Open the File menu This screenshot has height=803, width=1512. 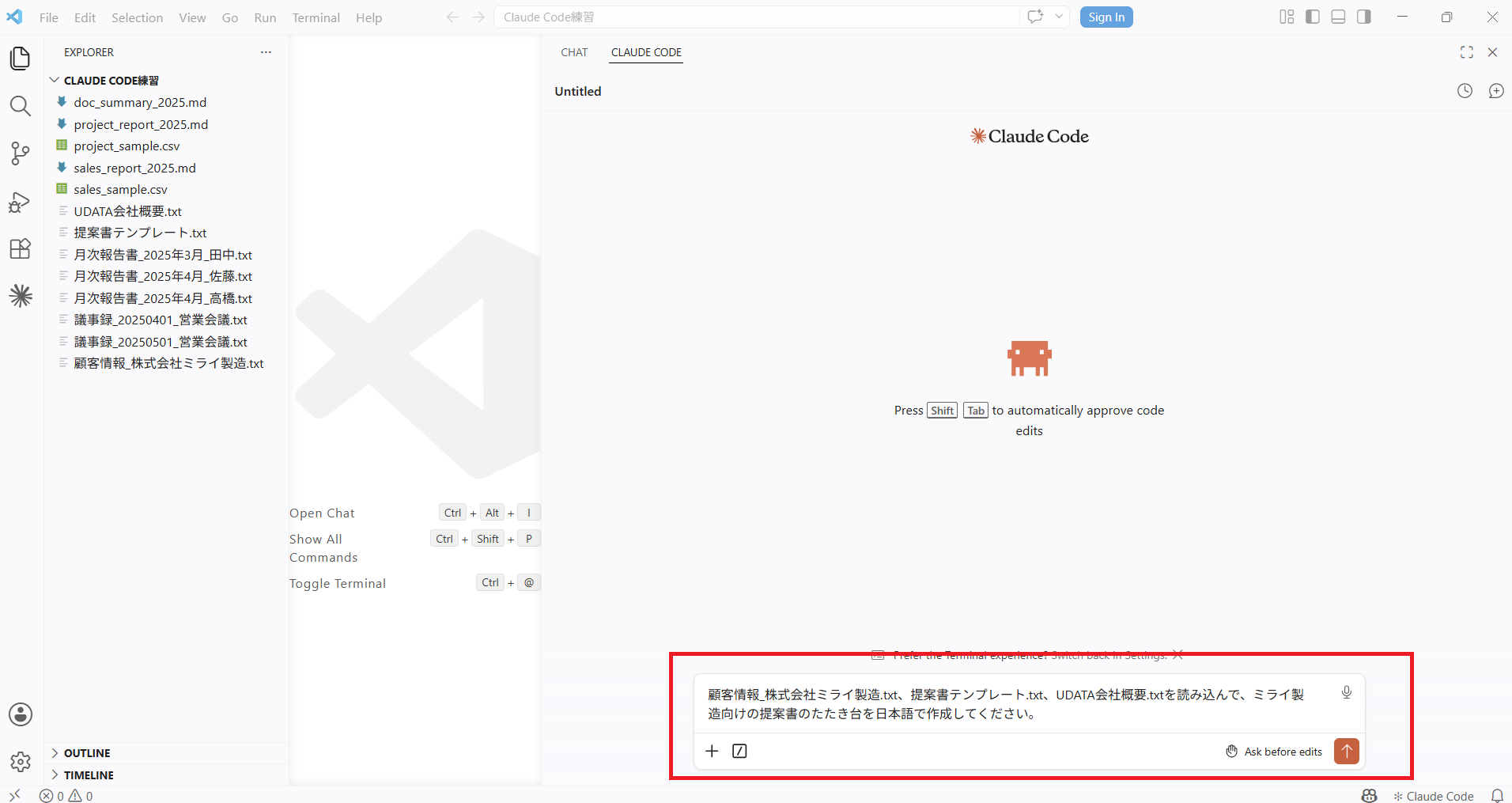tap(49, 17)
